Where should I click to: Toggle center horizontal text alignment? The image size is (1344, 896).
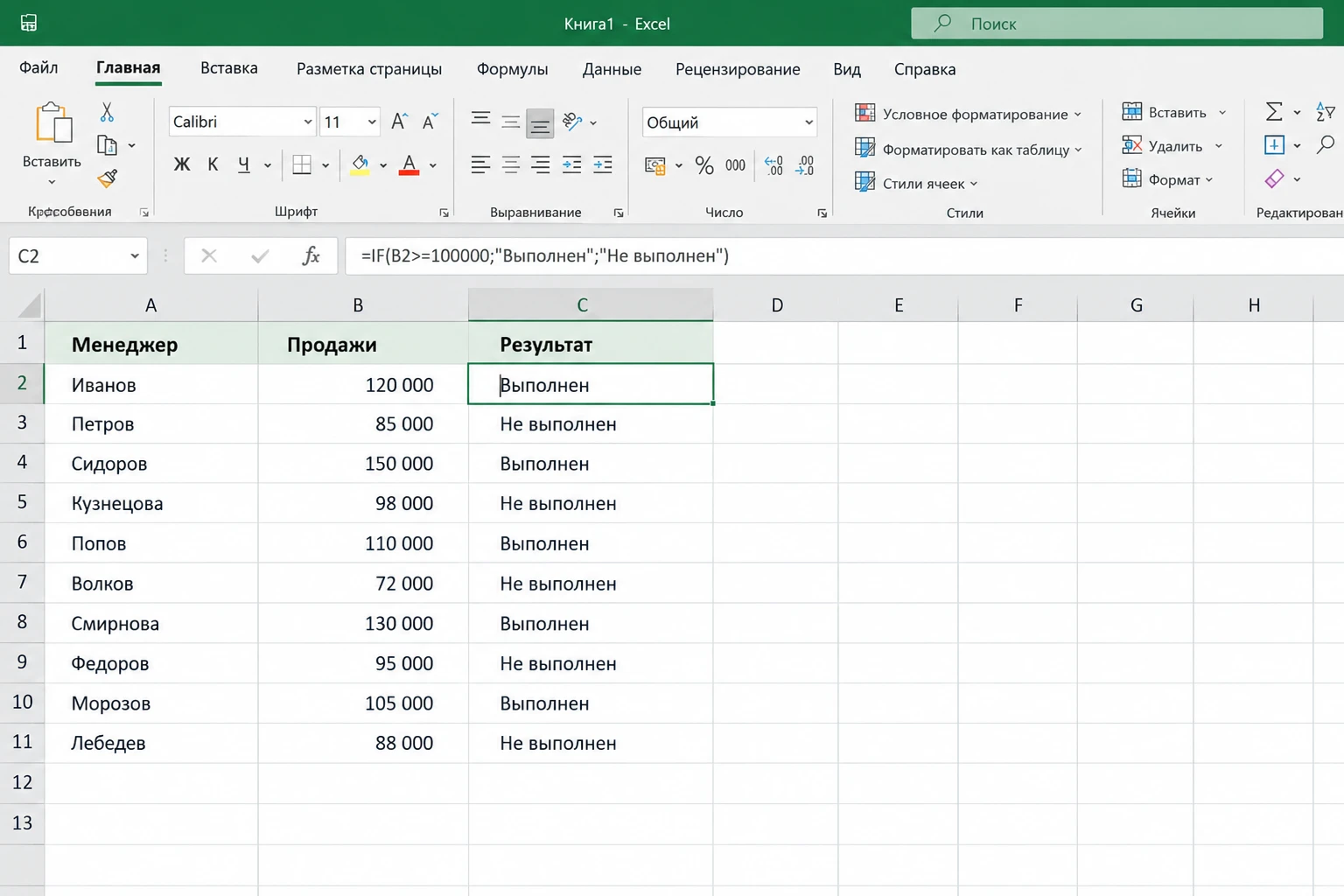[511, 164]
